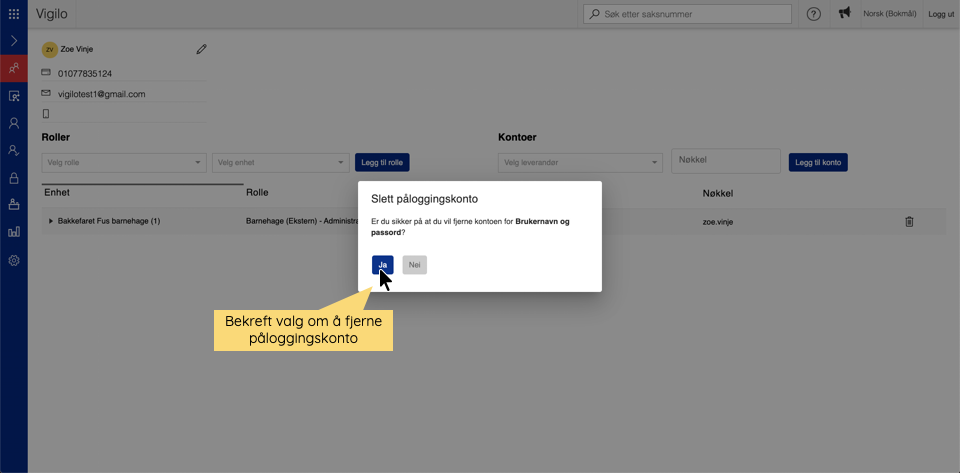The width and height of the screenshot is (960, 473).
Task: Click Logg ut to sign out
Action: tap(941, 14)
